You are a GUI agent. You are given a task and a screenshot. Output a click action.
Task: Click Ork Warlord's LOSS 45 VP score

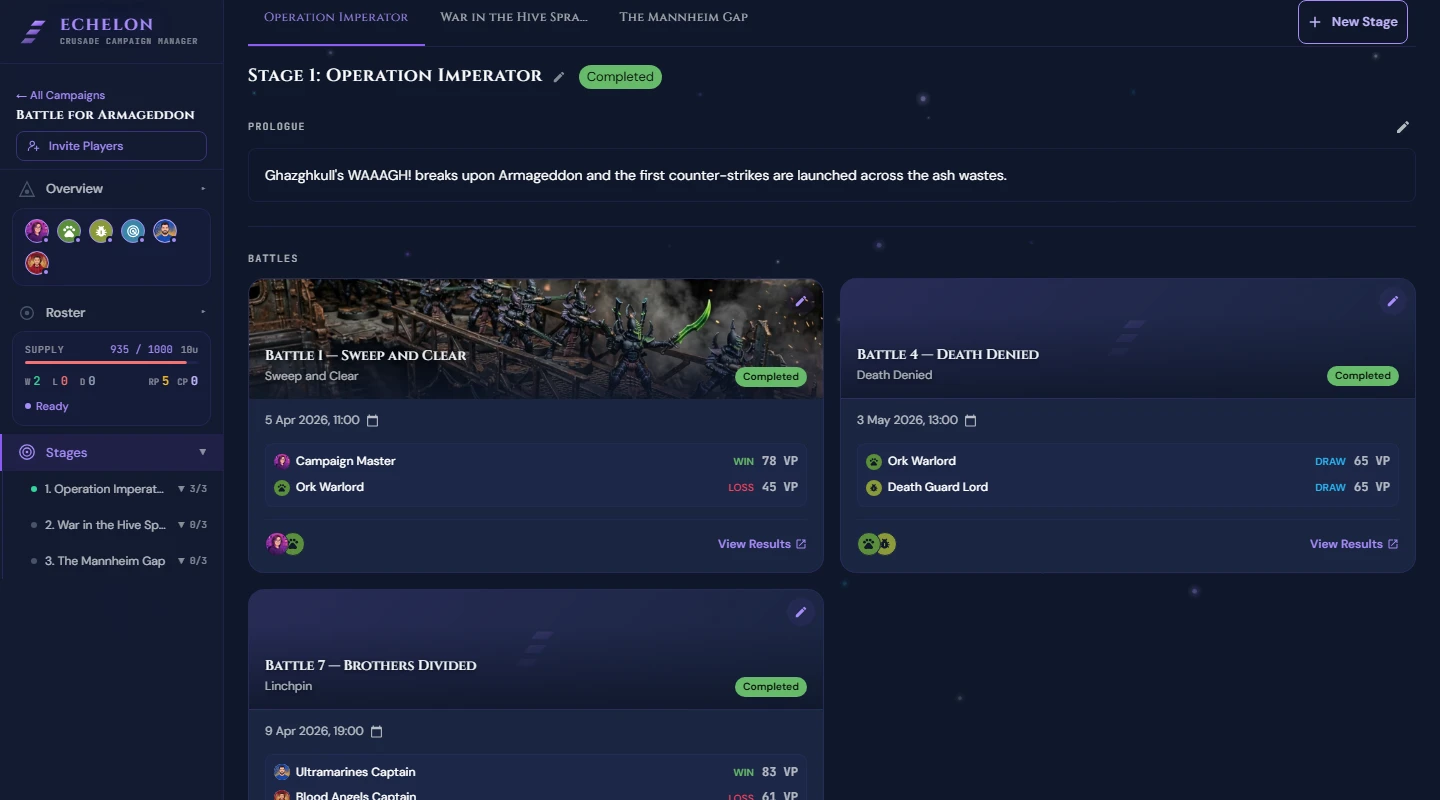click(763, 487)
